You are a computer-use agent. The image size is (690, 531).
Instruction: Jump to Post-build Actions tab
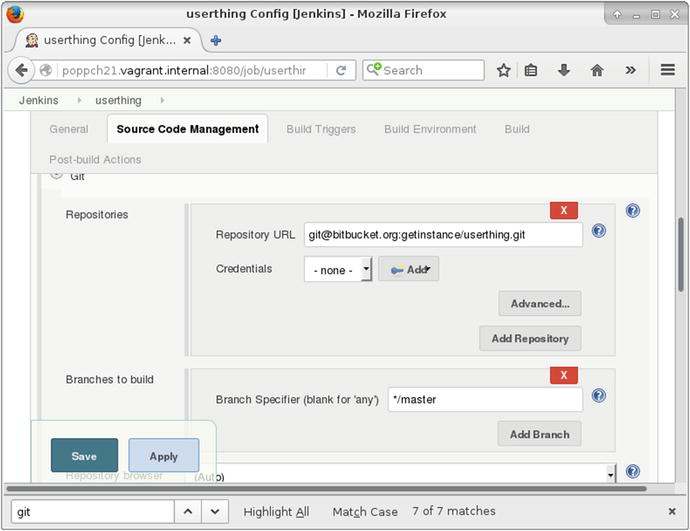(95, 160)
